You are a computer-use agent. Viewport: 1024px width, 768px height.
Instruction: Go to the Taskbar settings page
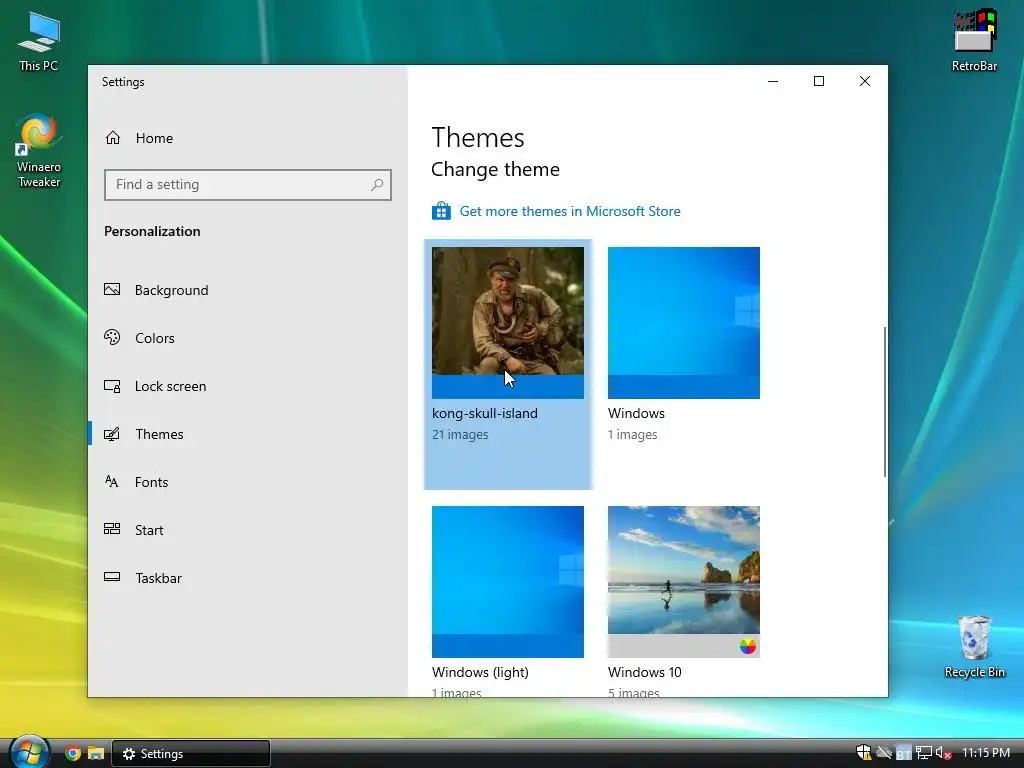[248, 578]
